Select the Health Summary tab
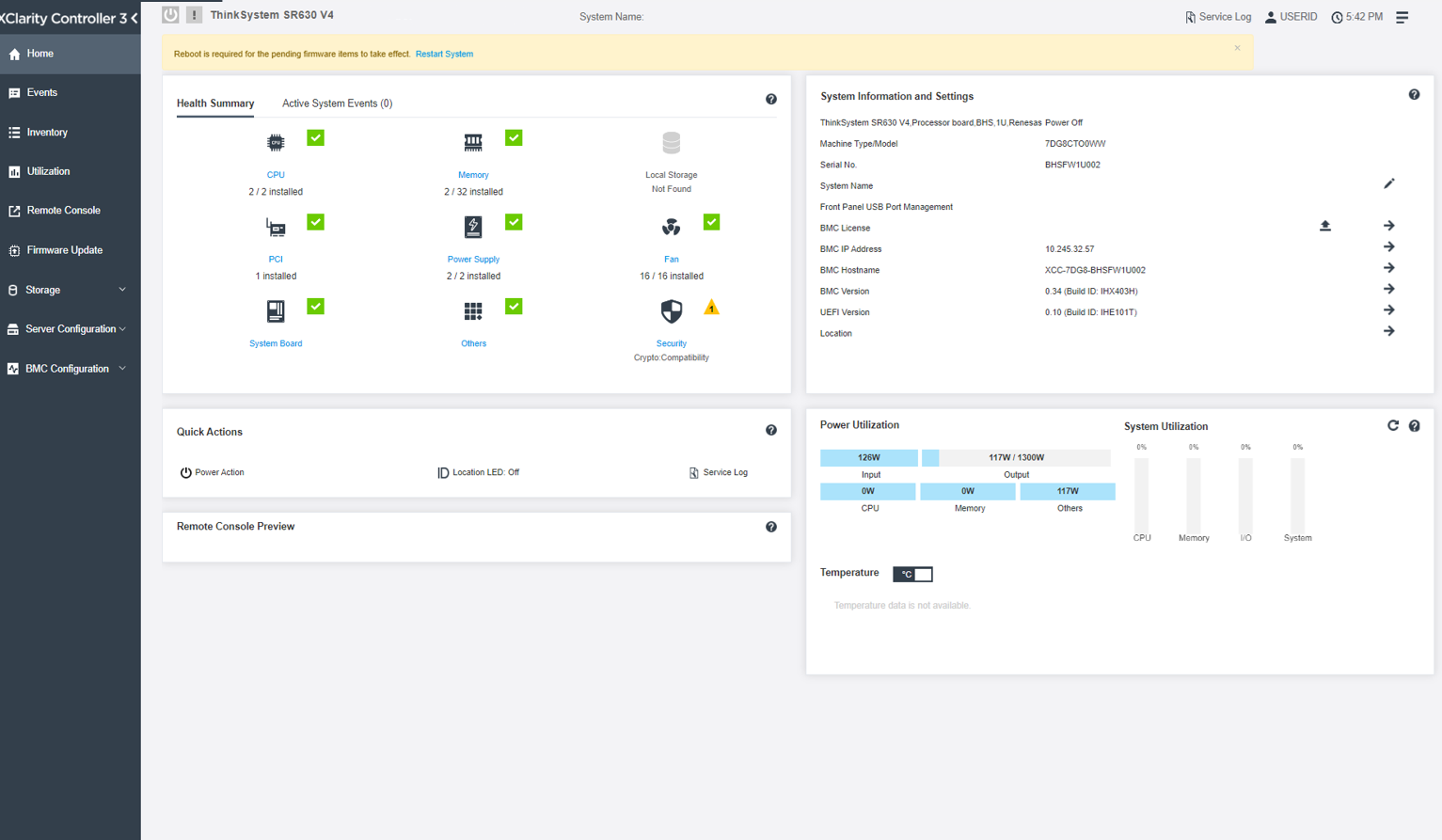 click(215, 103)
